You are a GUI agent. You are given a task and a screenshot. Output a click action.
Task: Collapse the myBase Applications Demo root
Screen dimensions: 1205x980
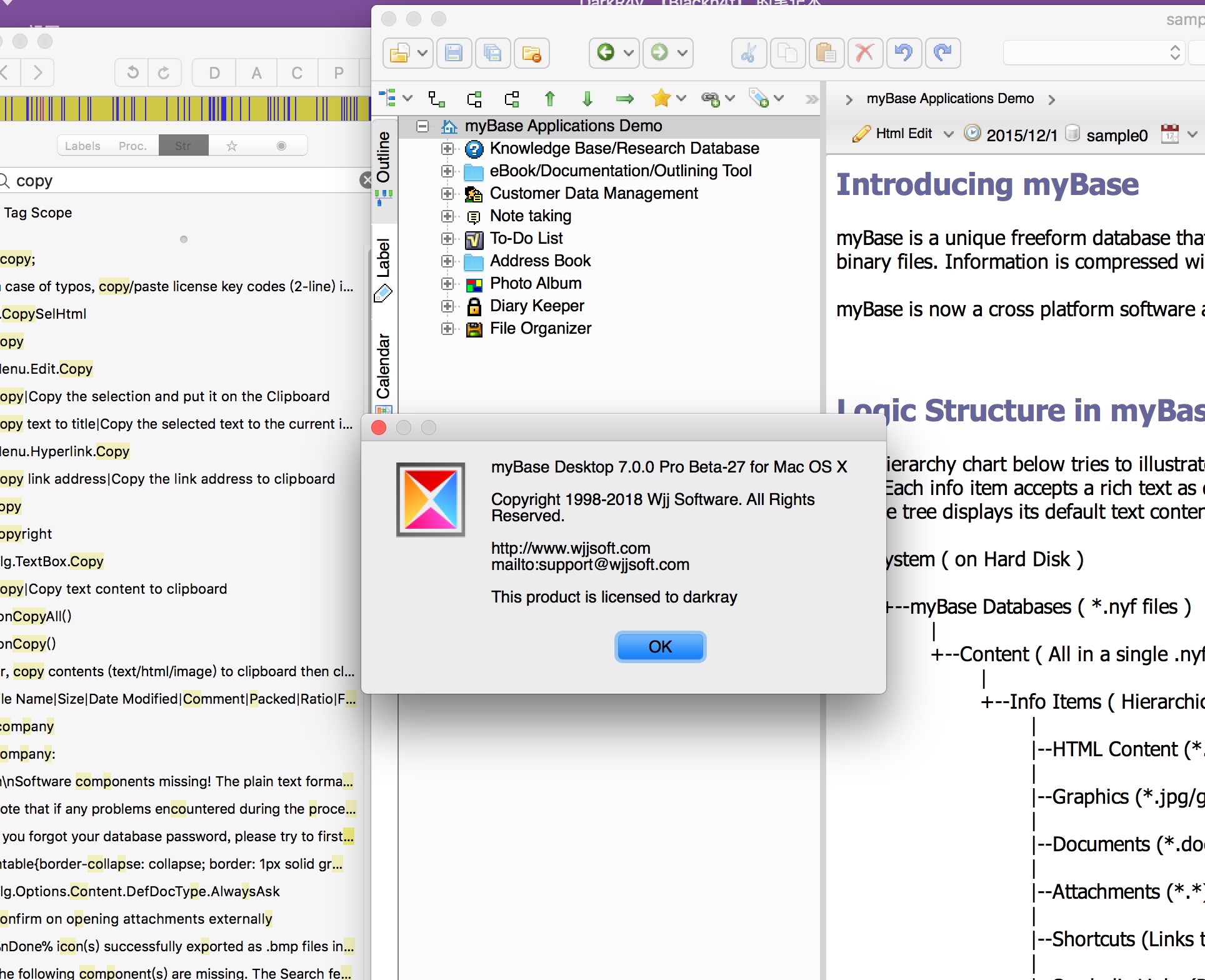point(422,126)
